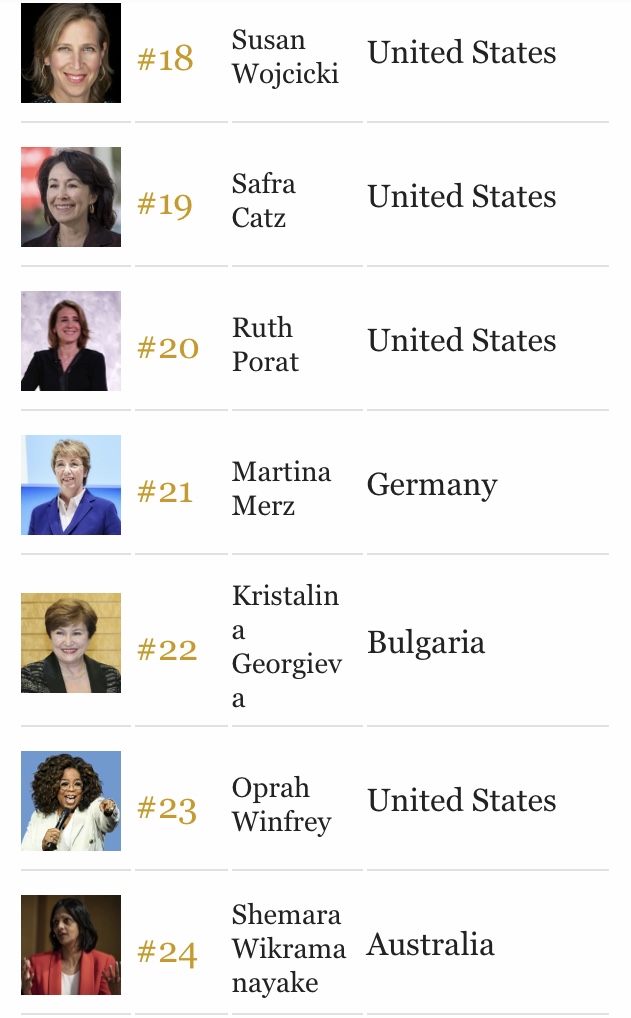The width and height of the screenshot is (631, 1018).
Task: Open Shemara Wikramanayake's name link
Action: [x=289, y=949]
